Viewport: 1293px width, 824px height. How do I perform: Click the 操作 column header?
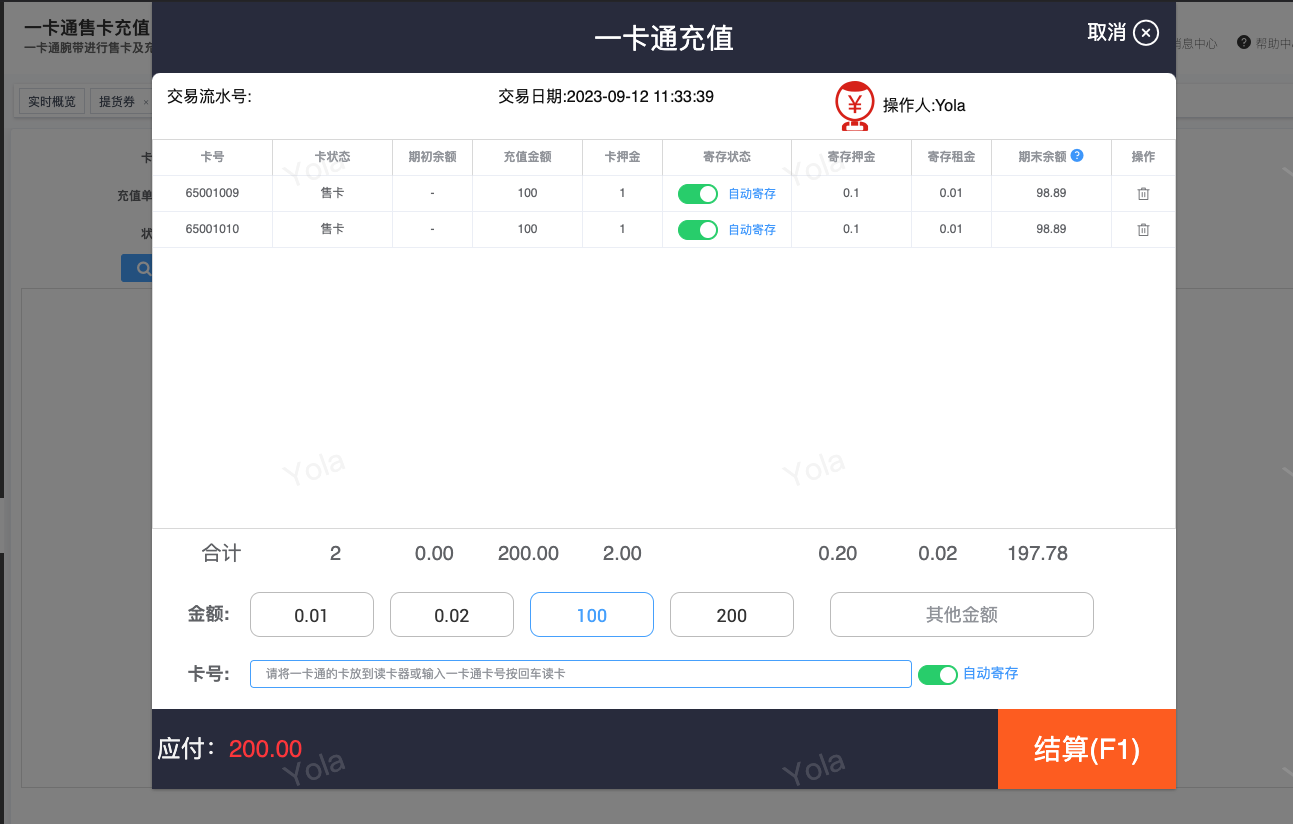pos(1143,157)
